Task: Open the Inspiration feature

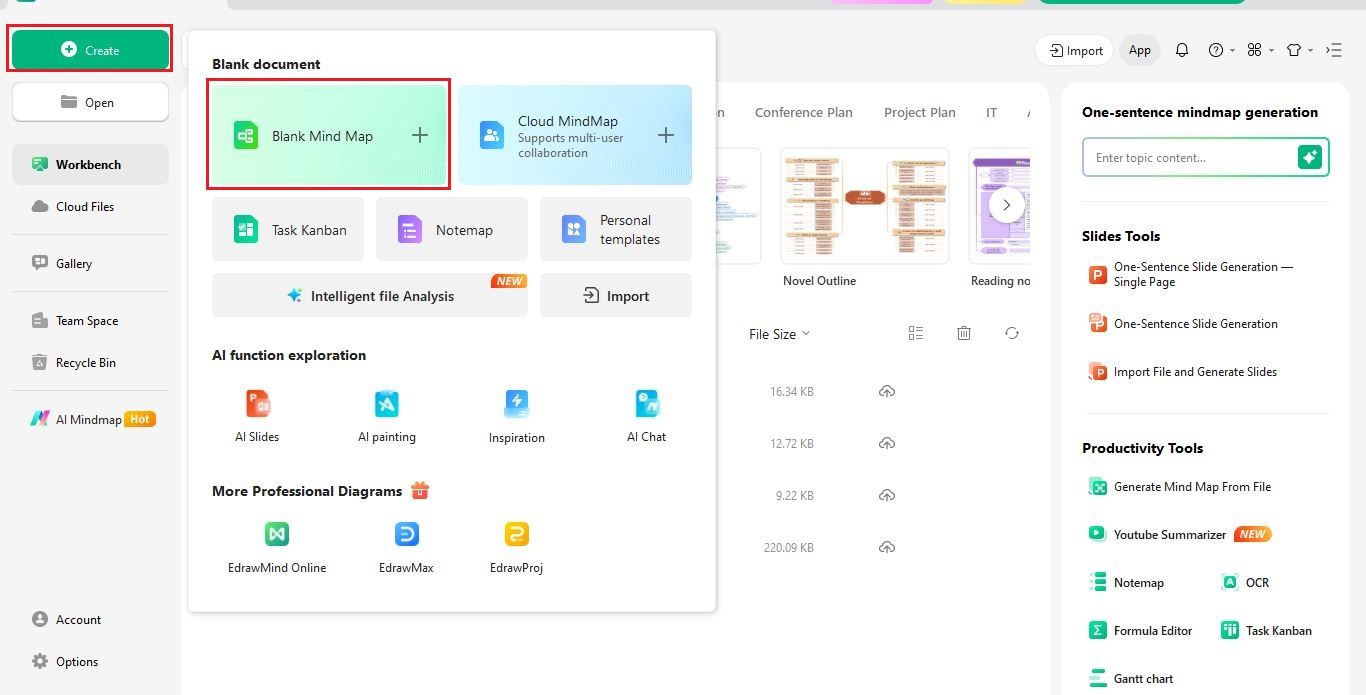Action: click(x=517, y=416)
